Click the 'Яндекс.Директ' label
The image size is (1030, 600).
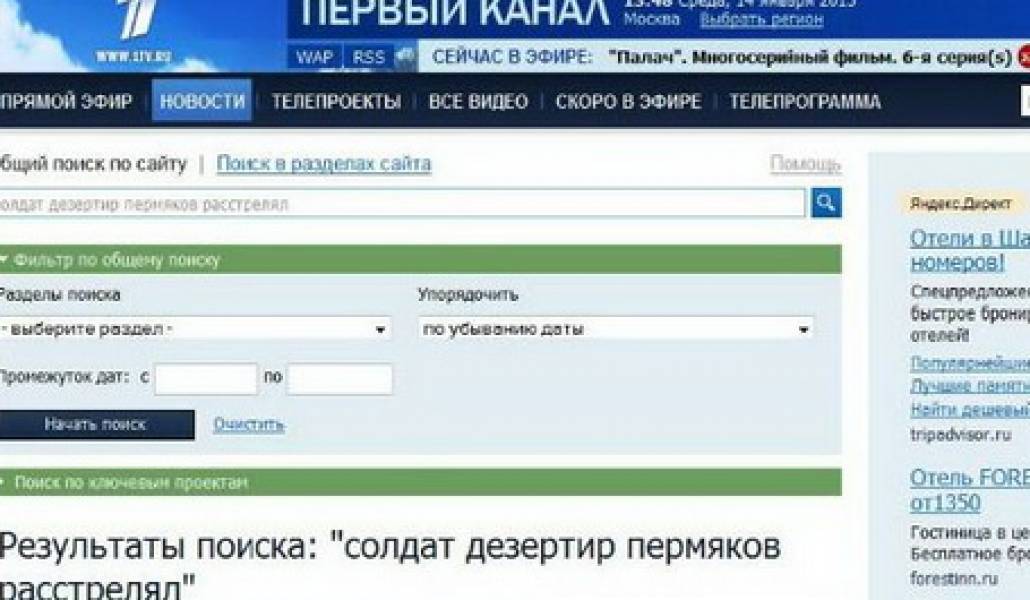pos(960,204)
